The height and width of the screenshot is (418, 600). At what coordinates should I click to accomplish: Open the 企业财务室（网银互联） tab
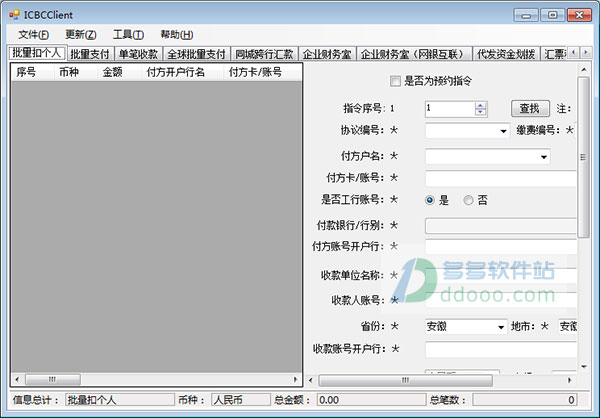click(x=414, y=54)
